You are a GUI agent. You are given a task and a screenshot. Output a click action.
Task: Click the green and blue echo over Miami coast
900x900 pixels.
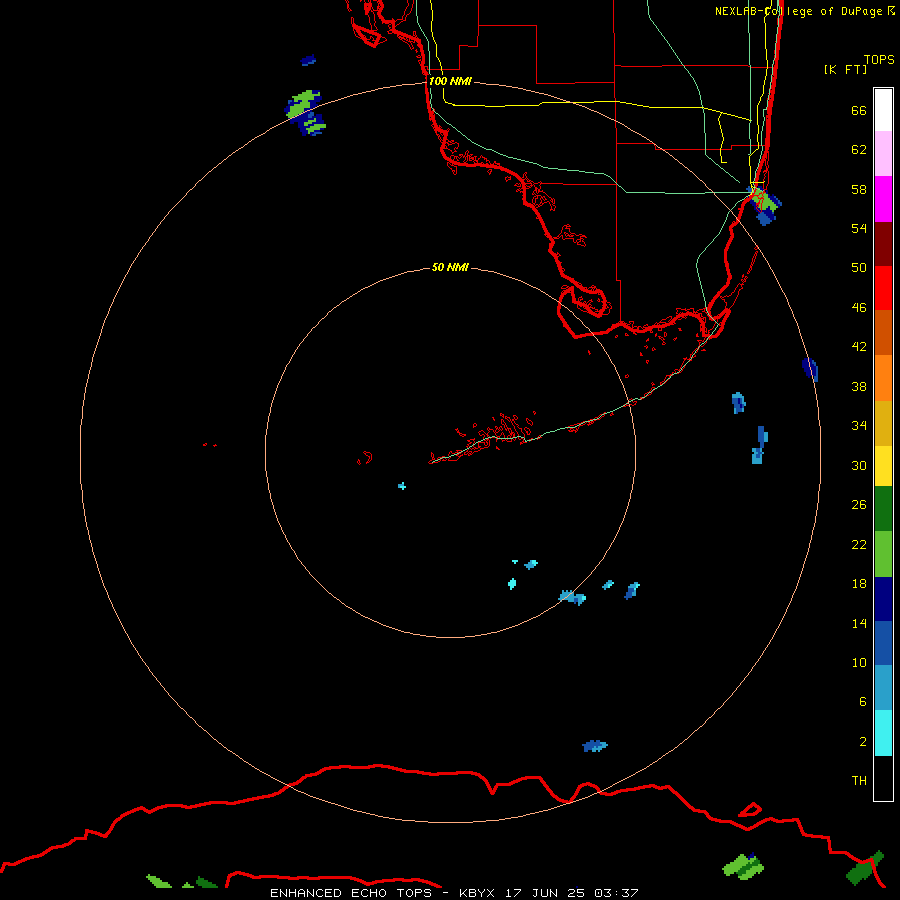click(x=765, y=204)
